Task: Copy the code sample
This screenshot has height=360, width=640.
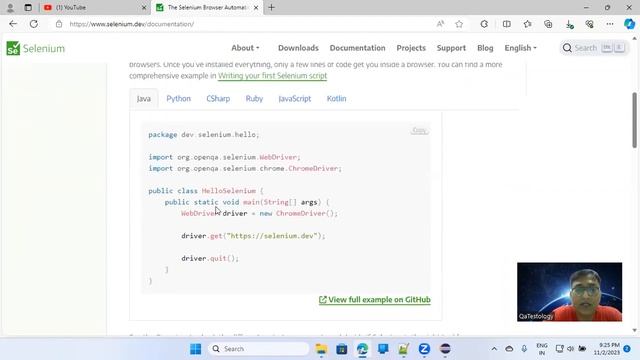Action: [419, 130]
